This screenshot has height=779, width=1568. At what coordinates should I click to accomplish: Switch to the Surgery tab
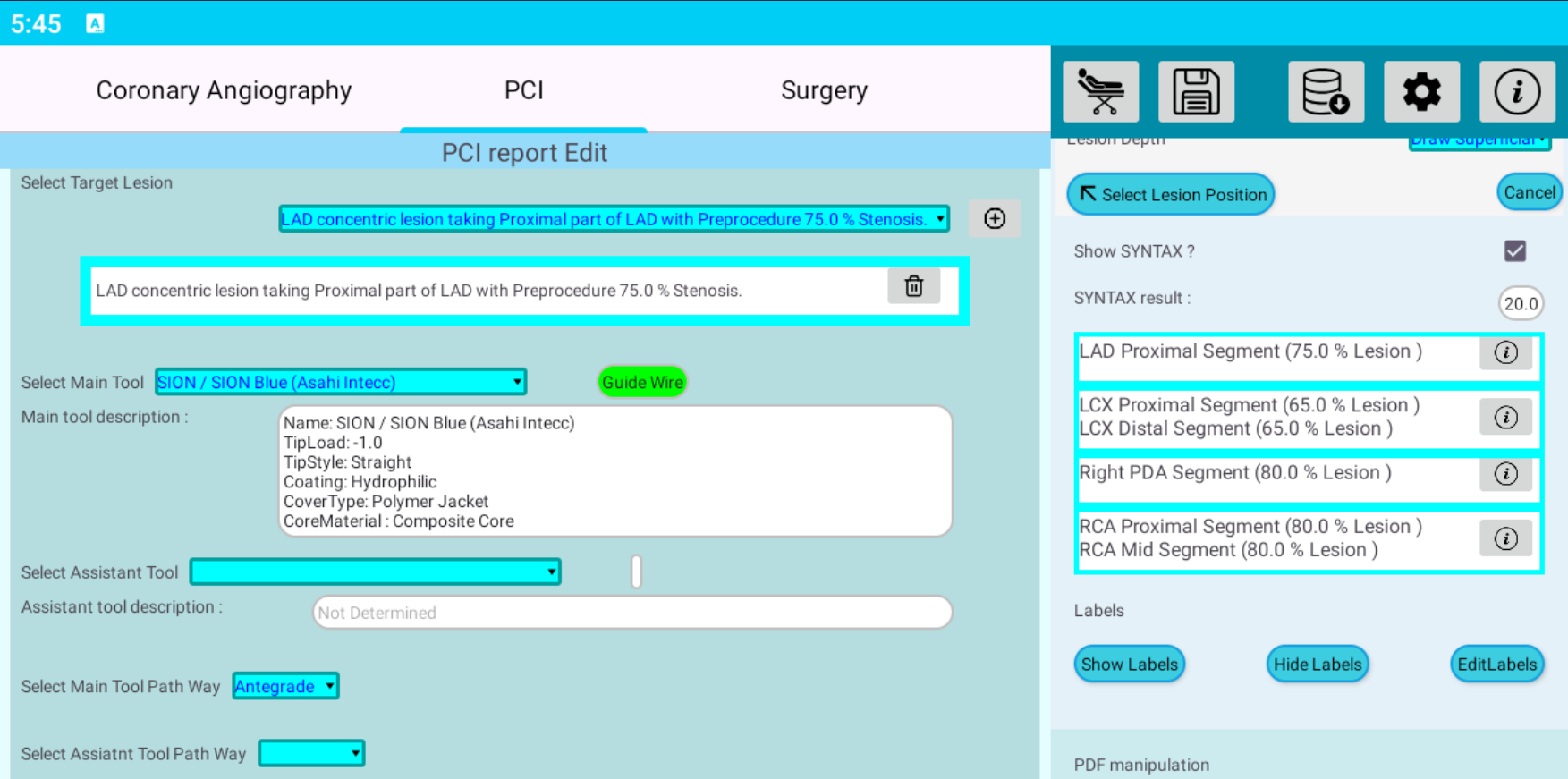point(824,90)
